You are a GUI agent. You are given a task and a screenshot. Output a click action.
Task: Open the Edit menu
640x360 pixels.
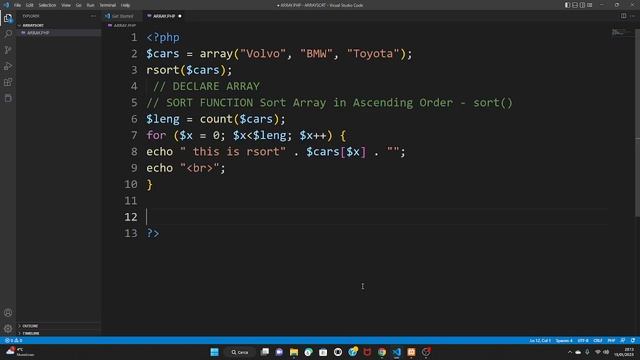(29, 5)
